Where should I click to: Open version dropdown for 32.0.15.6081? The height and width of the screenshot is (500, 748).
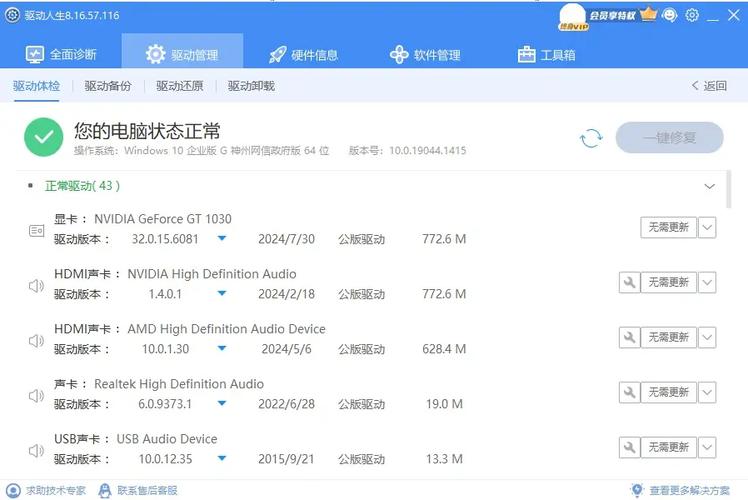[222, 238]
